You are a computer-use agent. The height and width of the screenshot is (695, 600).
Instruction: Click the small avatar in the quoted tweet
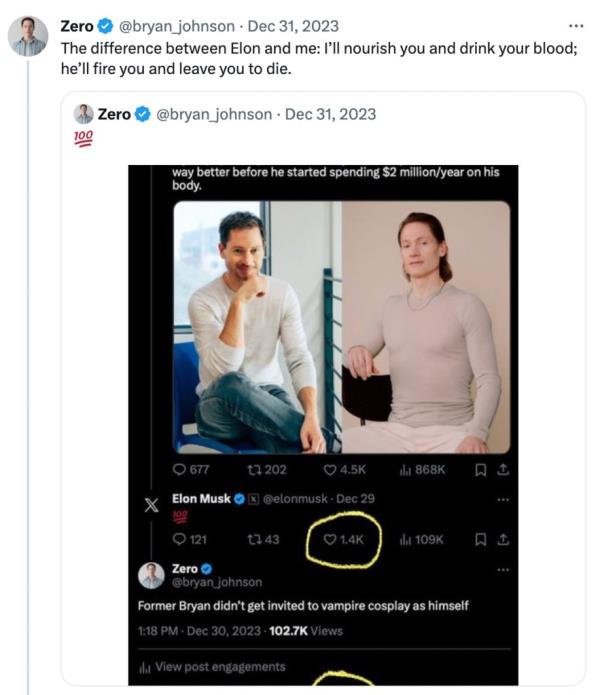pyautogui.click(x=83, y=114)
